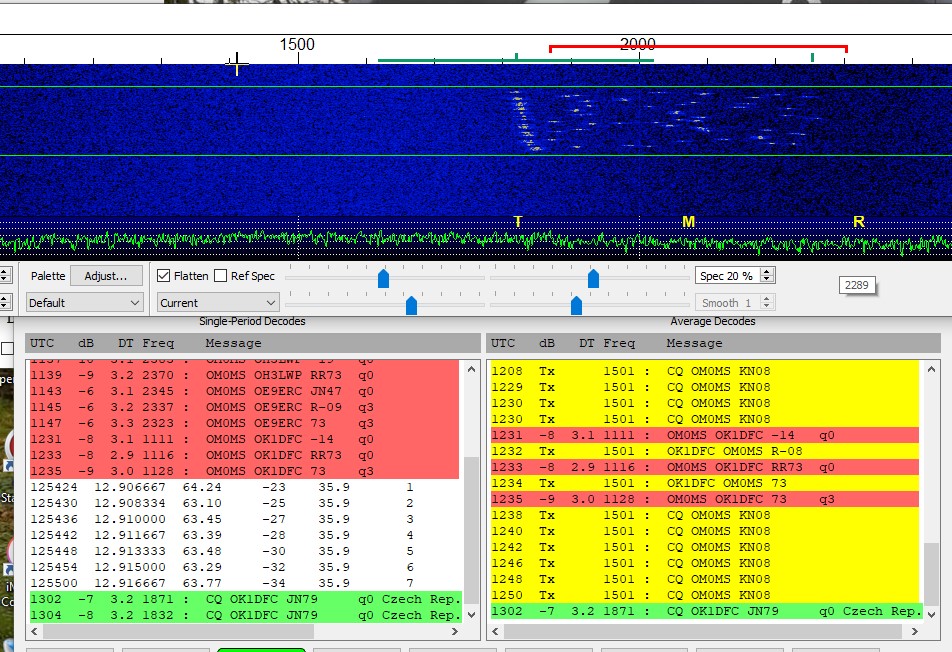Viewport: 952px width, 652px height.
Task: Click the 125500 data row
Action: coord(245,583)
